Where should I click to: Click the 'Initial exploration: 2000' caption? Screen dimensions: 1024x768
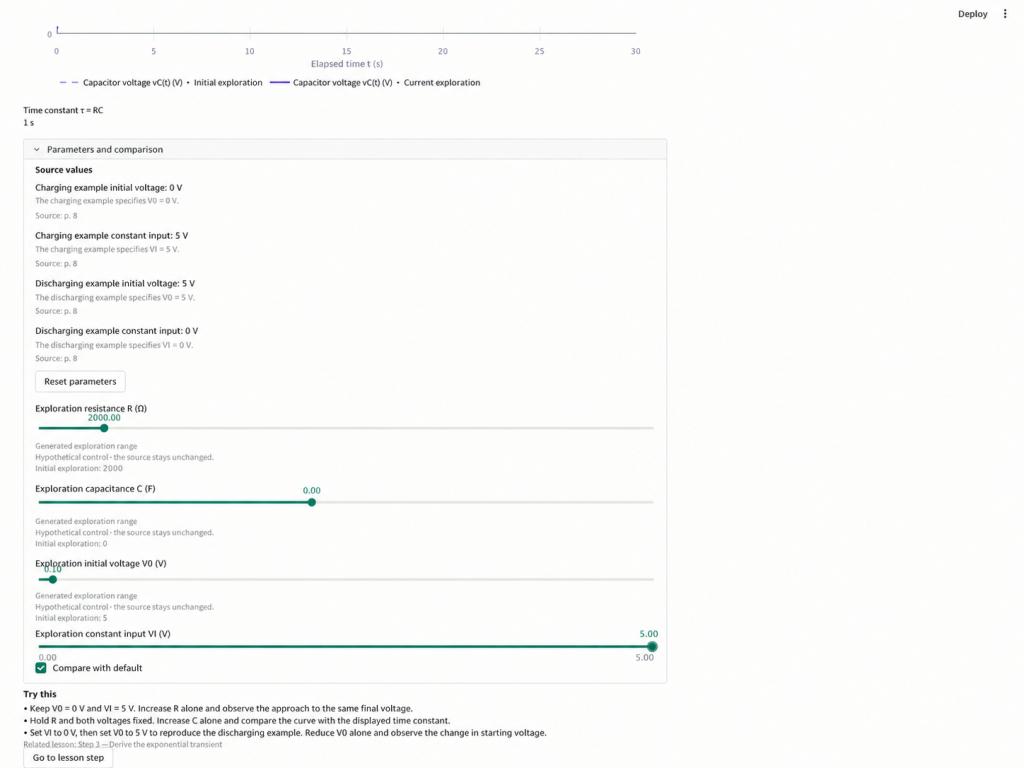[79, 468]
